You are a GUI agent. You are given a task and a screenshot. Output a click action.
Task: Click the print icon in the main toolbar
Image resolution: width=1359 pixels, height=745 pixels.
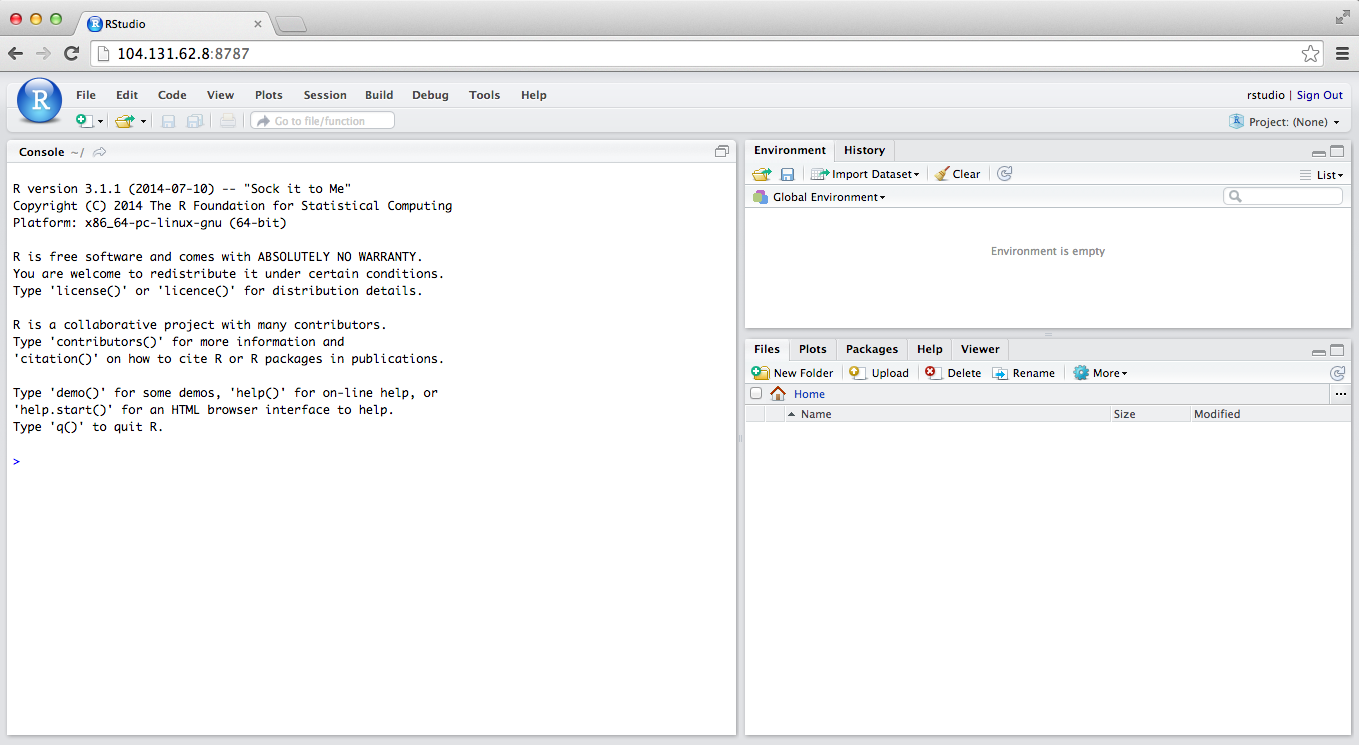[x=228, y=121]
